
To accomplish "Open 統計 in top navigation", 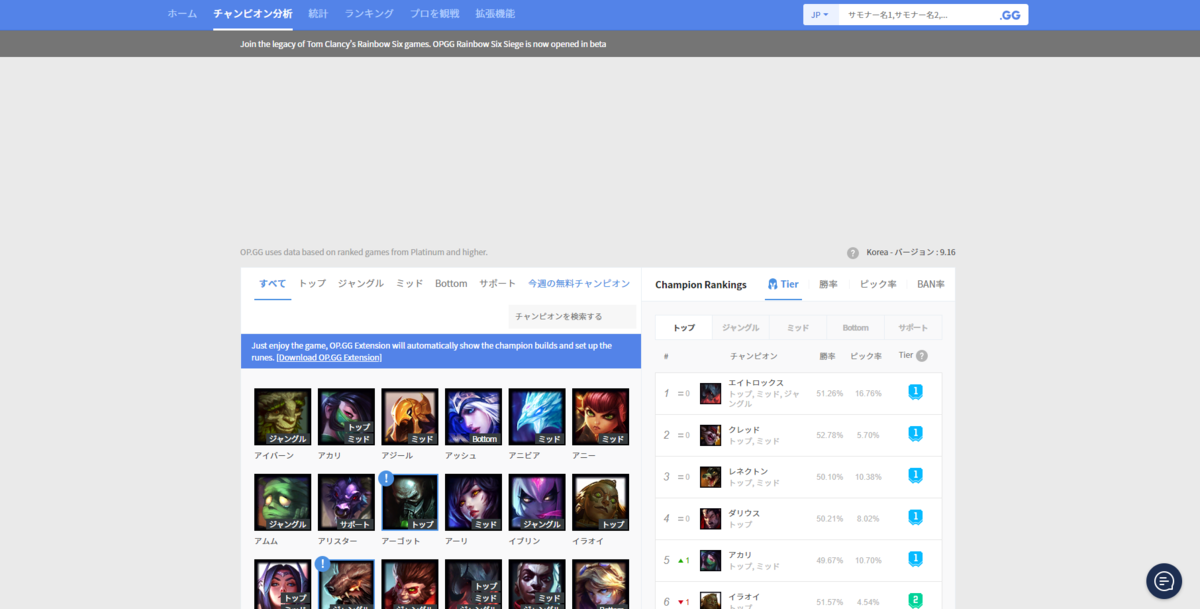I will point(318,14).
